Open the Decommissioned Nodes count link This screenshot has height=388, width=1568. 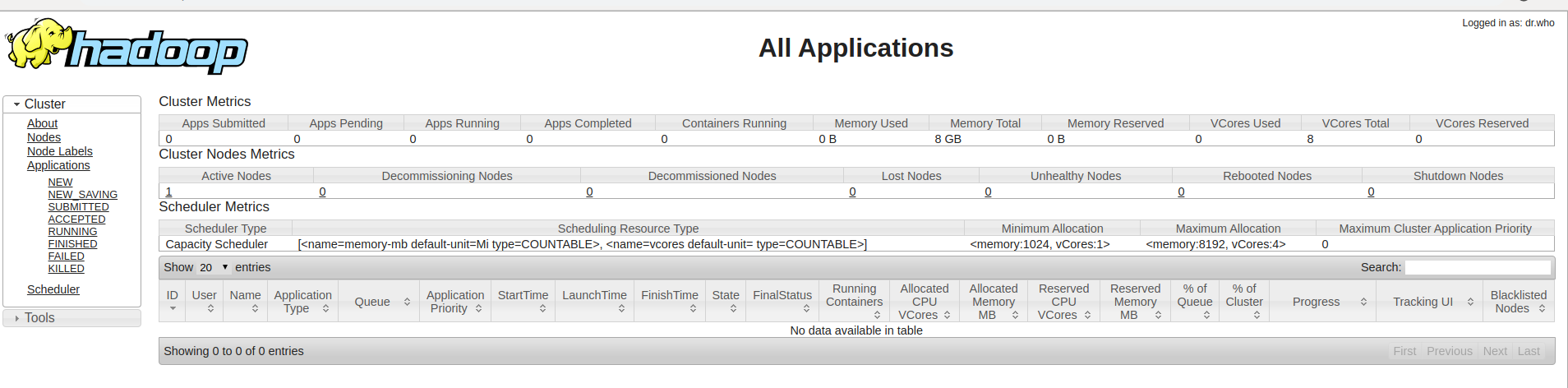coord(589,192)
